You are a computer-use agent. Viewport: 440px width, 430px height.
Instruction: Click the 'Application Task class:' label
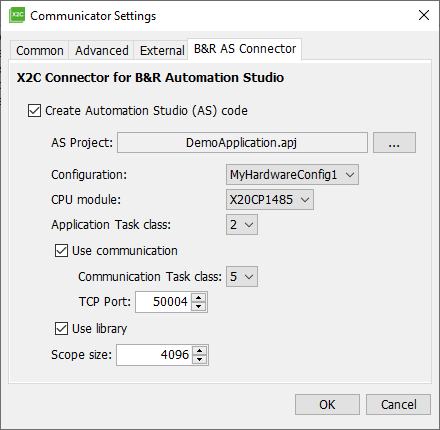pyautogui.click(x=111, y=225)
